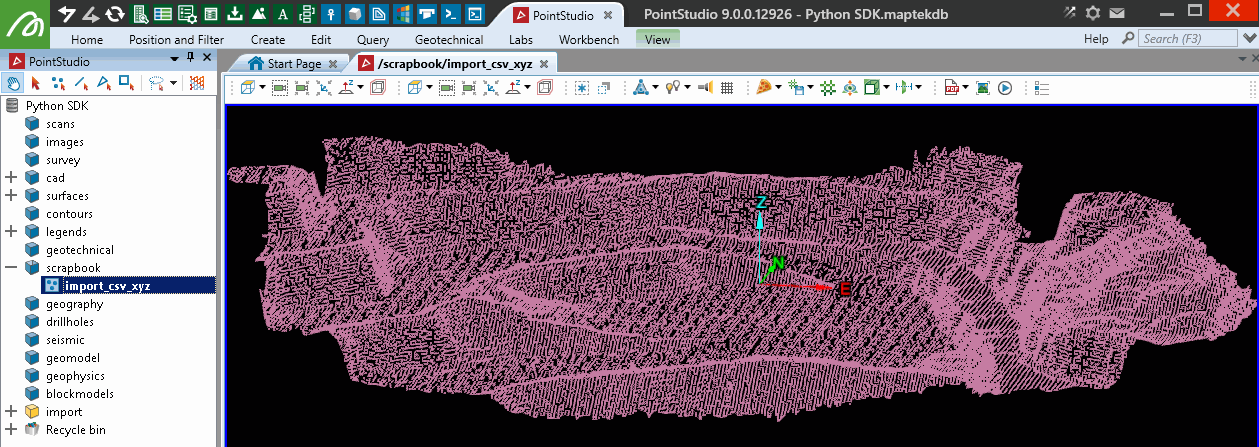This screenshot has height=447, width=1259.
Task: Open the Geotechnical ribbon tab
Action: (x=449, y=40)
